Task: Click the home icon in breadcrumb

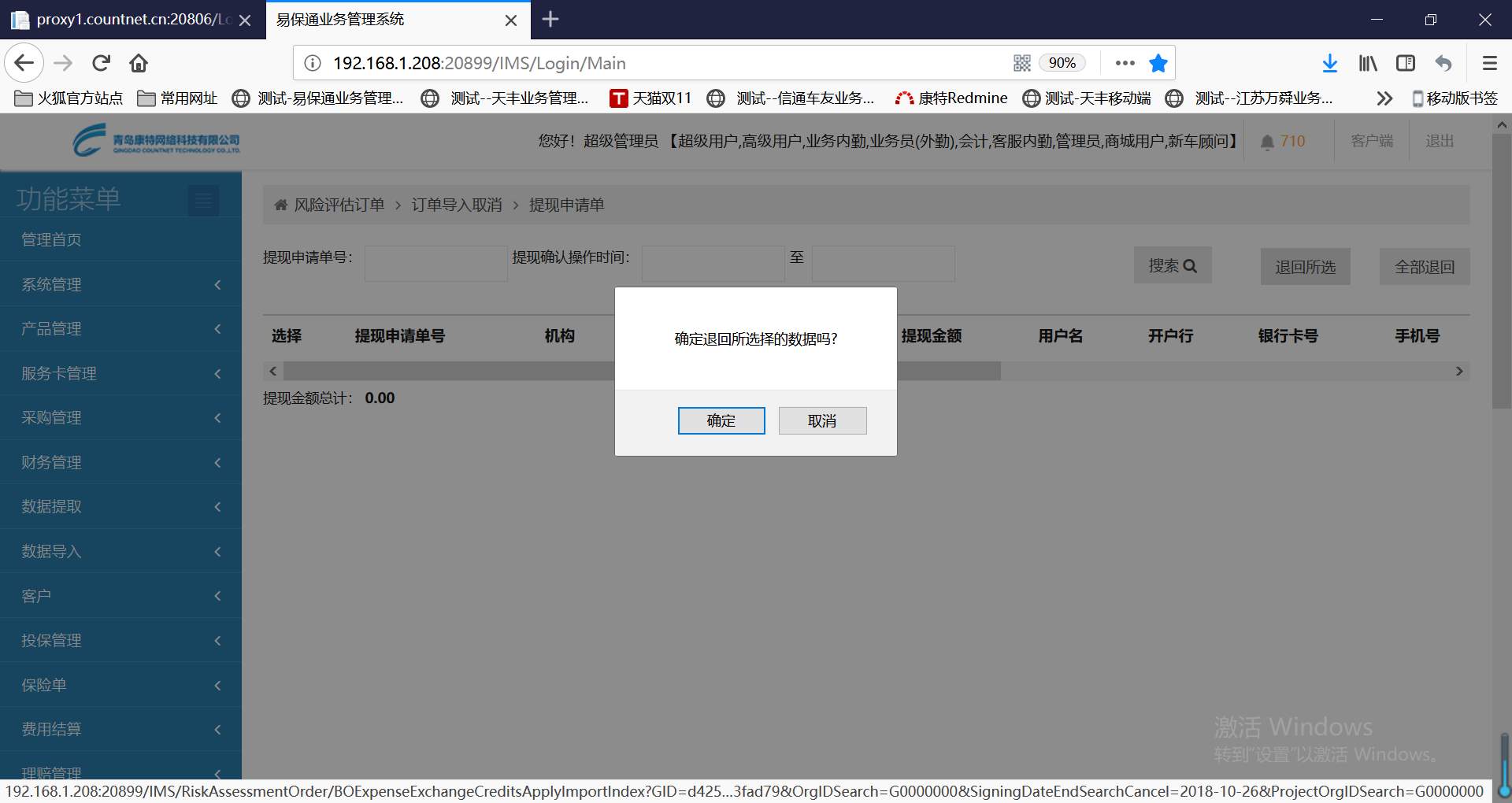Action: pyautogui.click(x=280, y=205)
